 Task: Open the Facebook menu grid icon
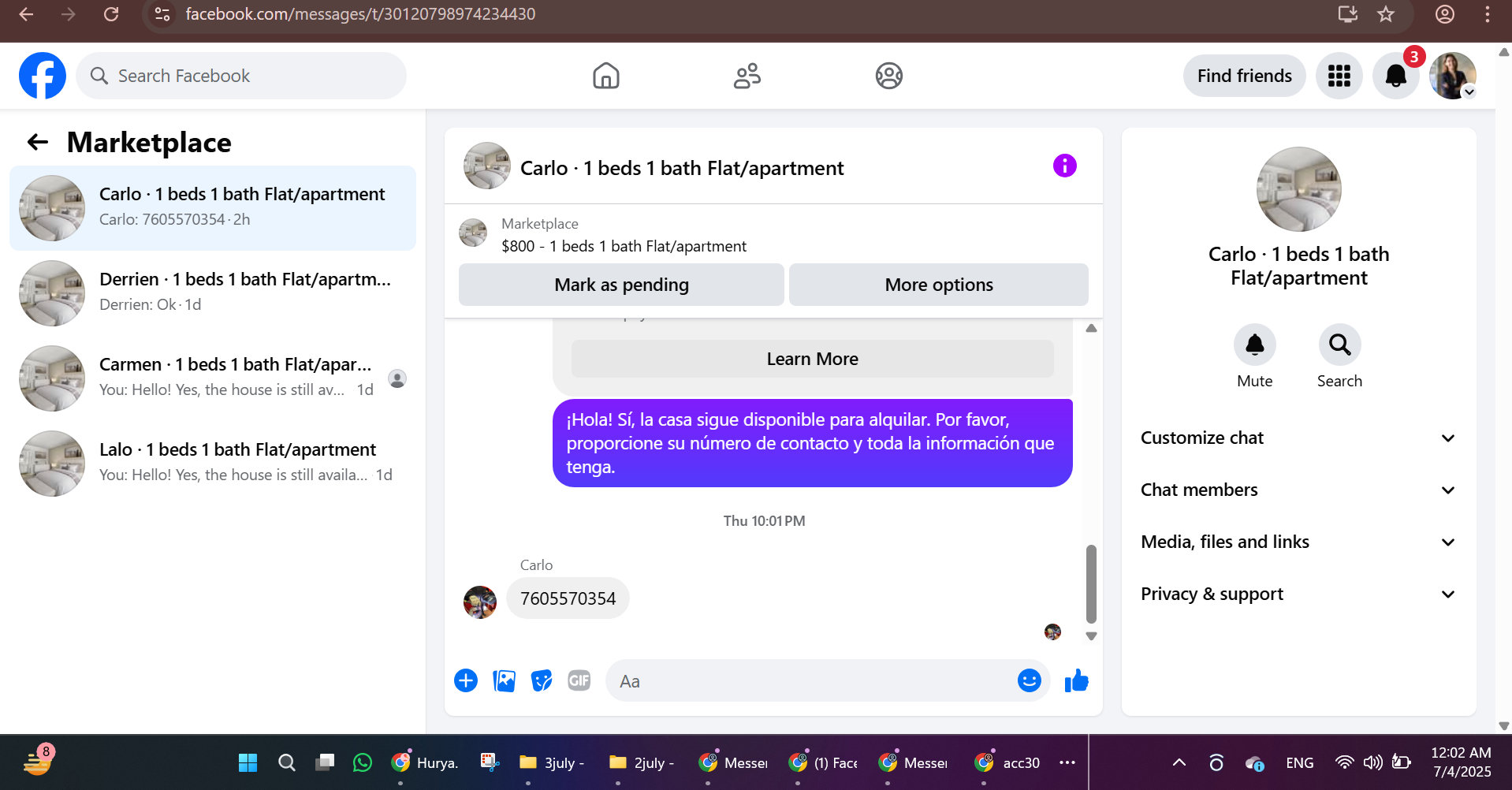(1339, 76)
